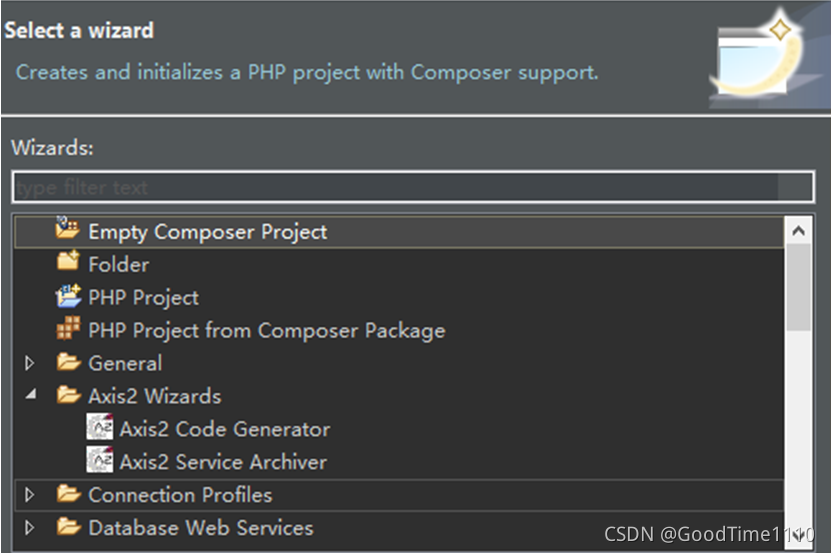831x553 pixels.
Task: Click the General folder icon
Action: (x=68, y=362)
